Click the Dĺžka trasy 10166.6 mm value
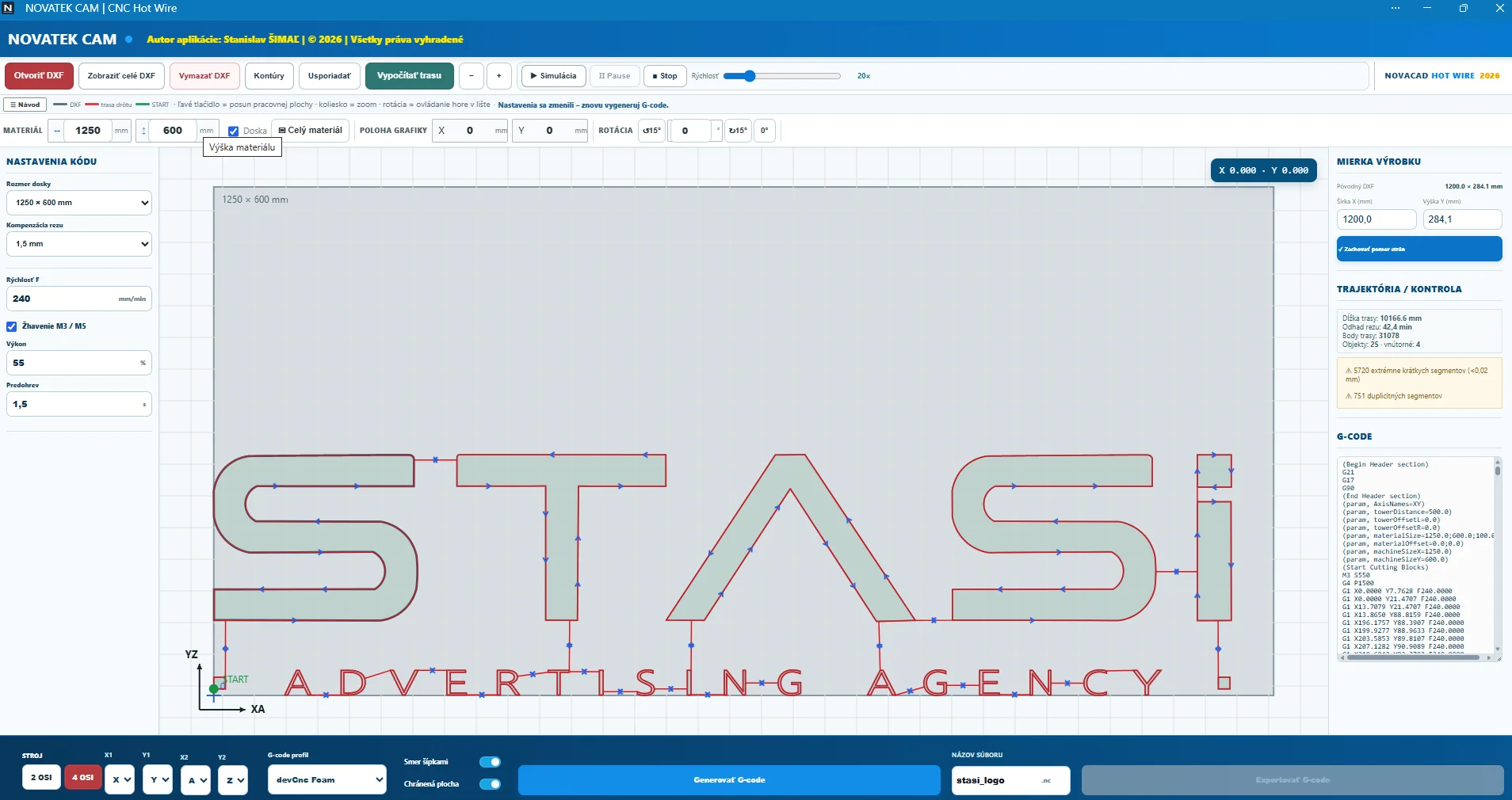This screenshot has height=800, width=1512. (1401, 318)
